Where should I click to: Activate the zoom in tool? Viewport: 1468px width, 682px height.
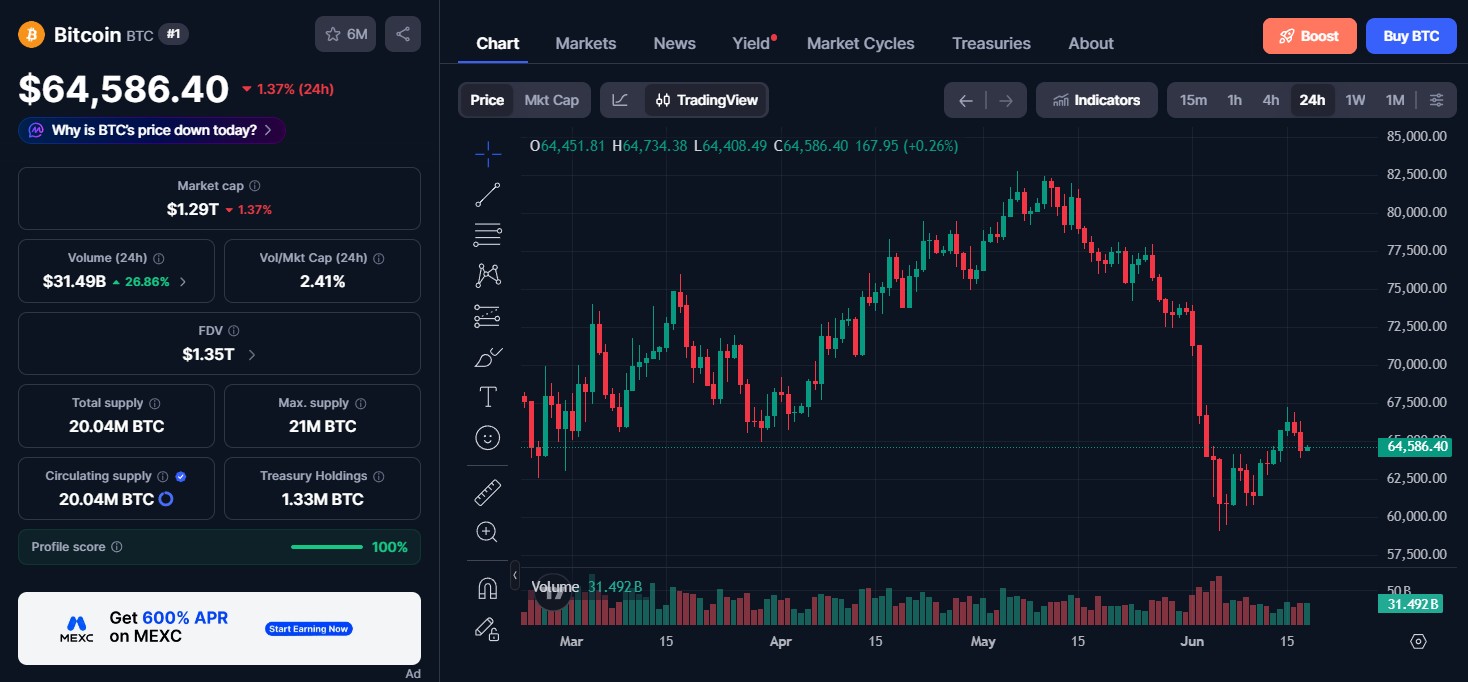pos(488,532)
